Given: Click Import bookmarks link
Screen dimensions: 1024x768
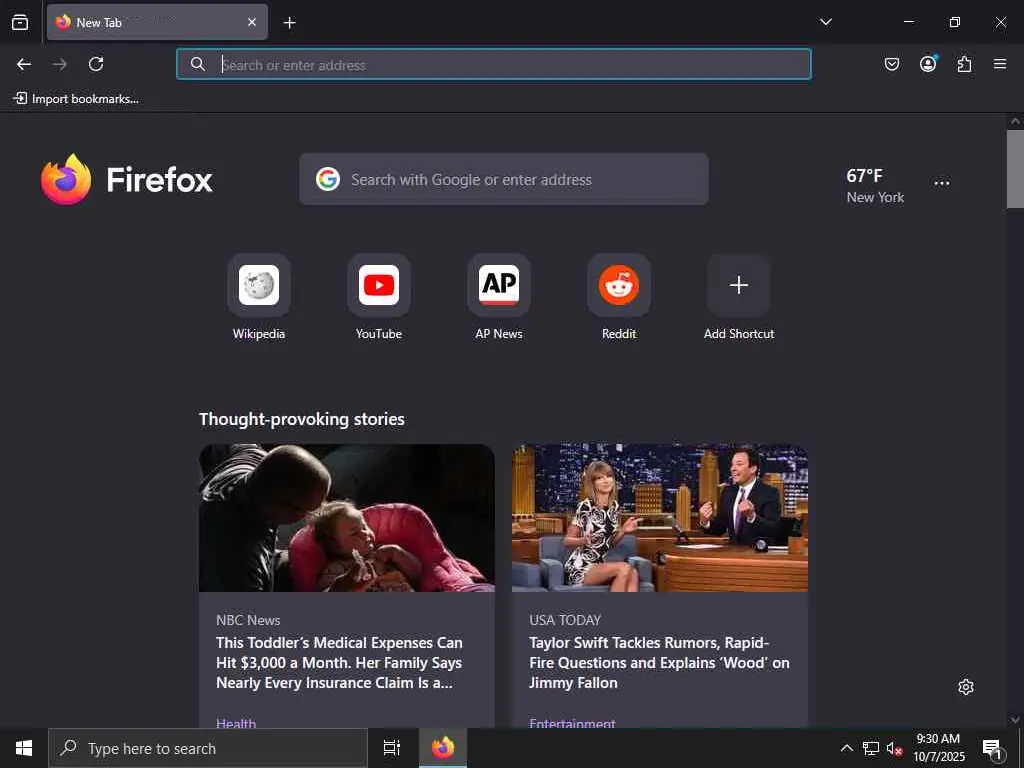Looking at the screenshot, I should 76,99.
